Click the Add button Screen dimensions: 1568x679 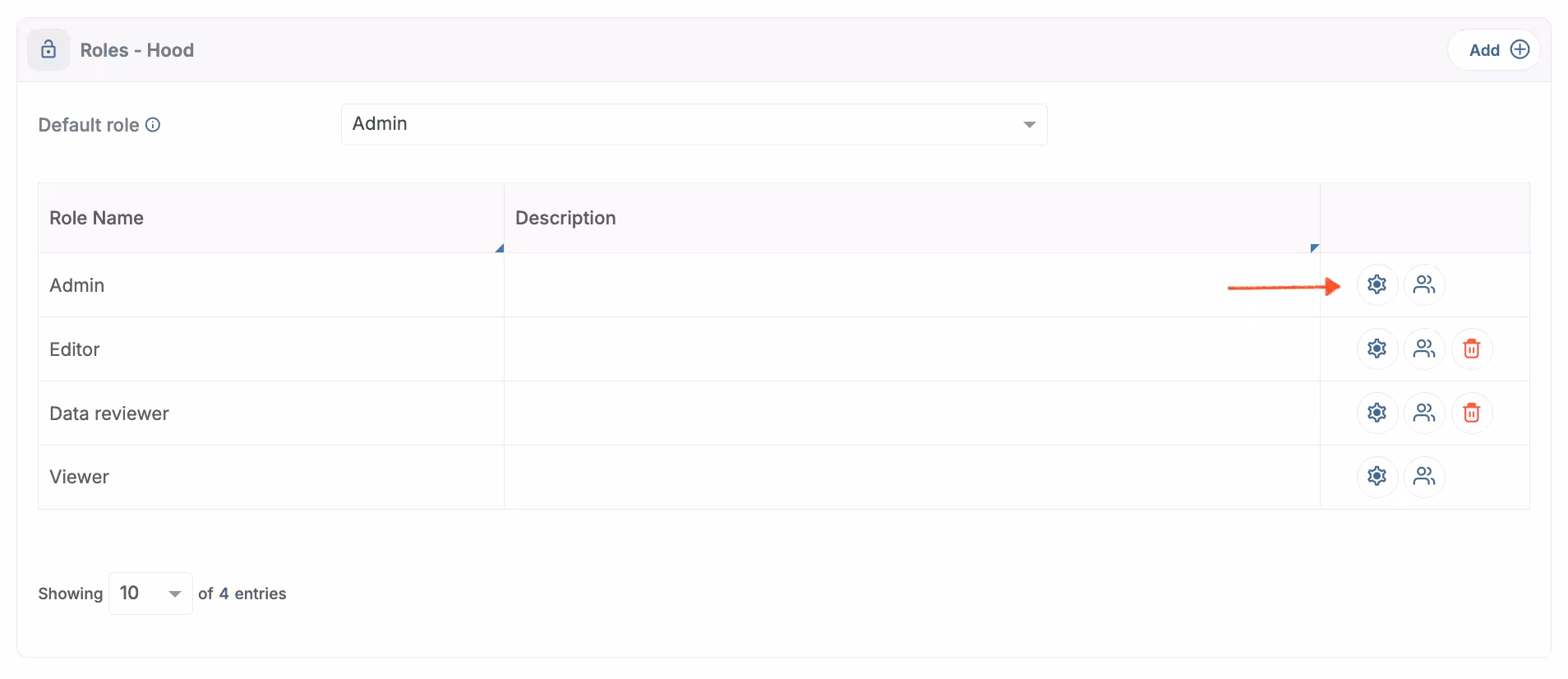click(1497, 49)
